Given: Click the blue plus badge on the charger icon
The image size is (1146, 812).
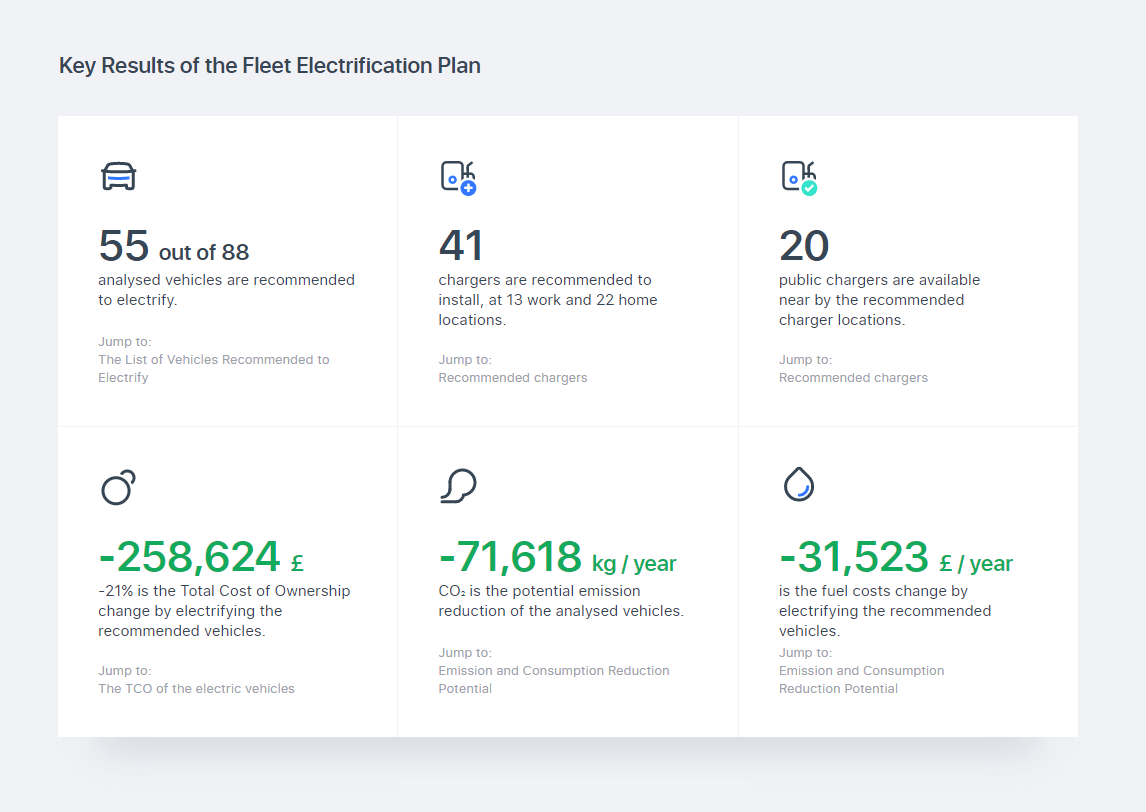Looking at the screenshot, I should (468, 188).
